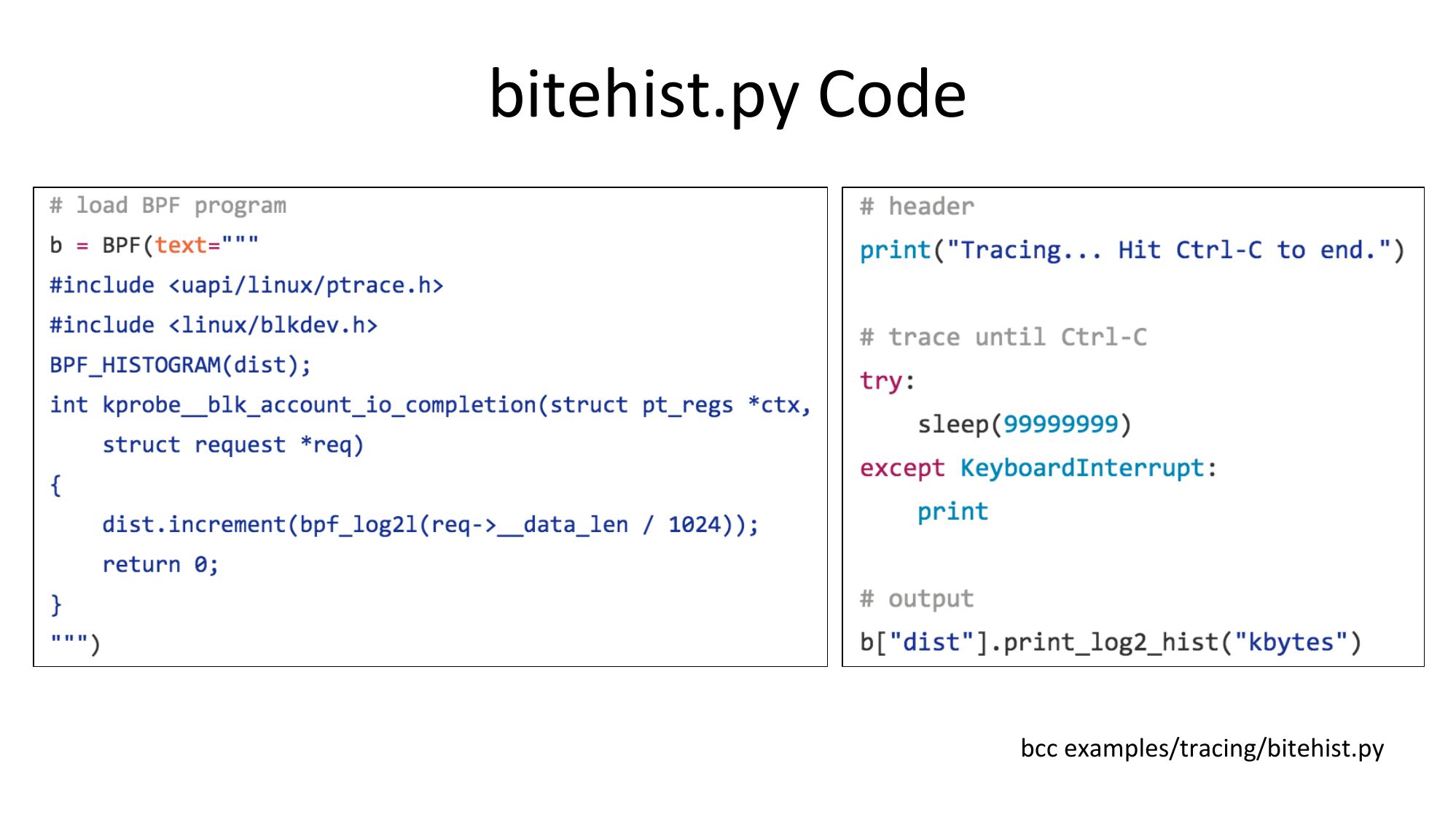Click the 'bcc examples/tracing/bitehist.py' caption

click(1202, 749)
